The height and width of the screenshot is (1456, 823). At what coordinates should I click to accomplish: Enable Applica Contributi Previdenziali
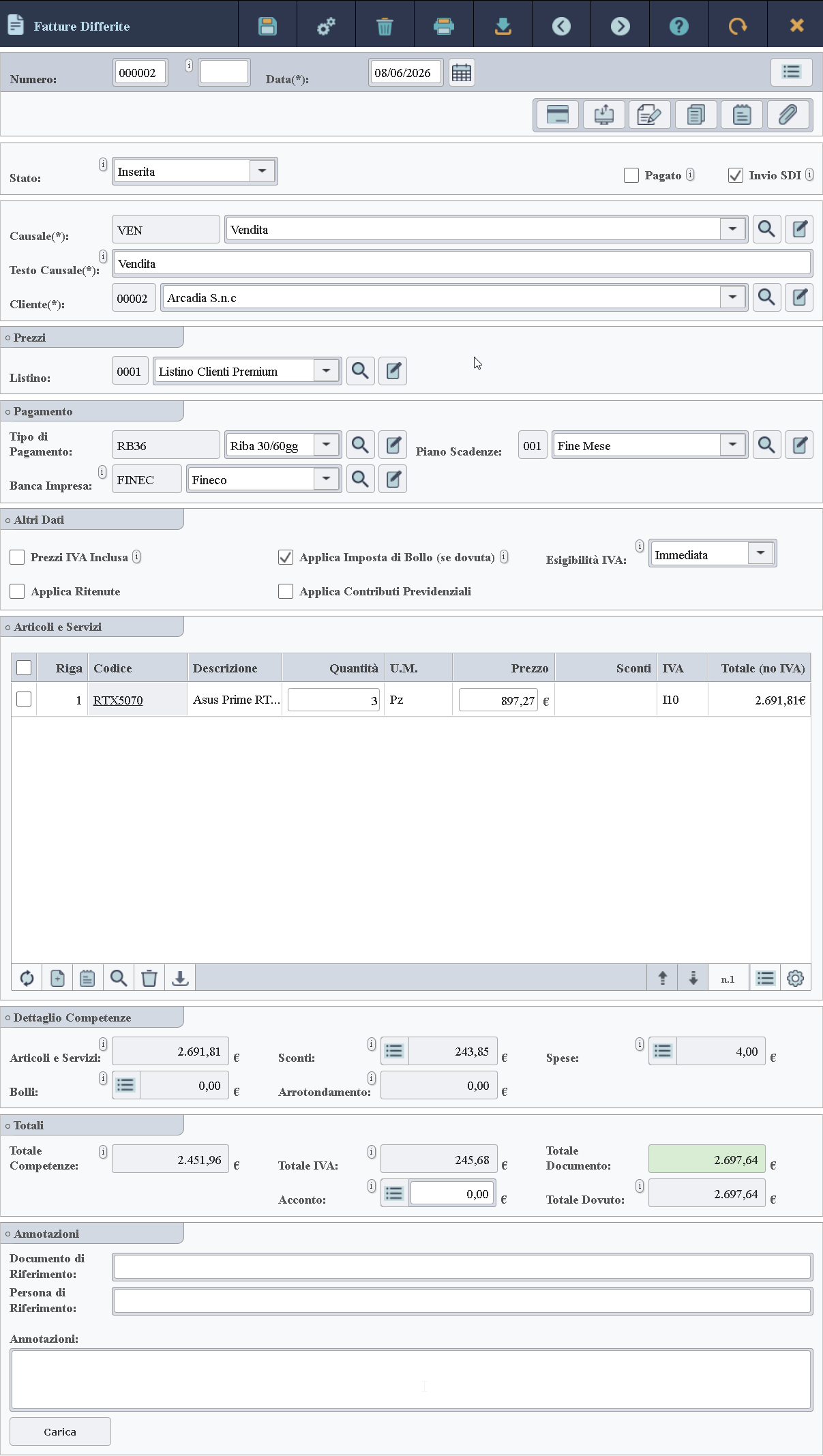(286, 591)
